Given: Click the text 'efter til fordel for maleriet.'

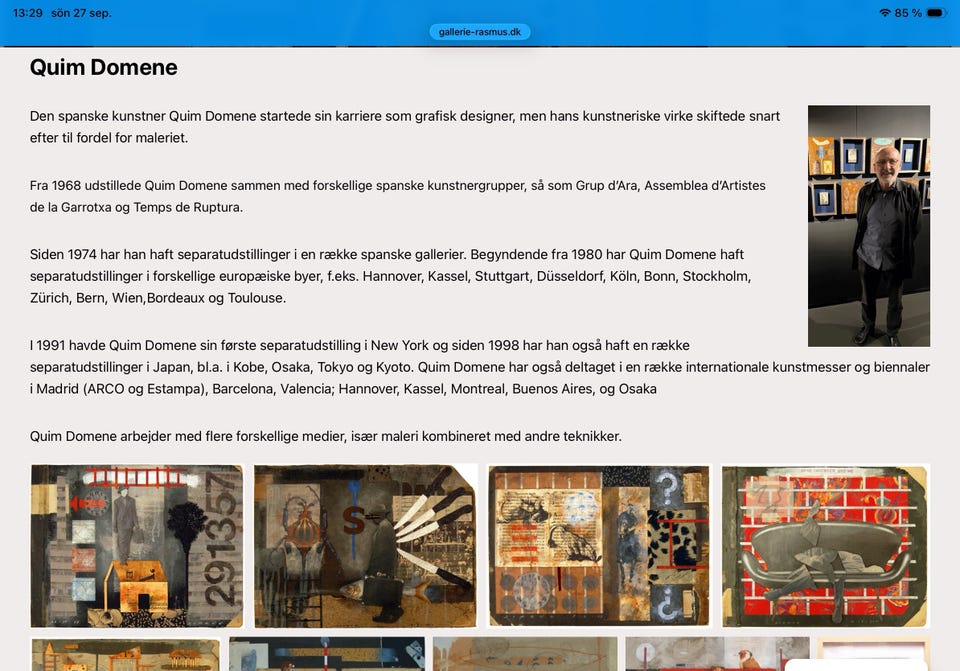Looking at the screenshot, I should pyautogui.click(x=109, y=138).
